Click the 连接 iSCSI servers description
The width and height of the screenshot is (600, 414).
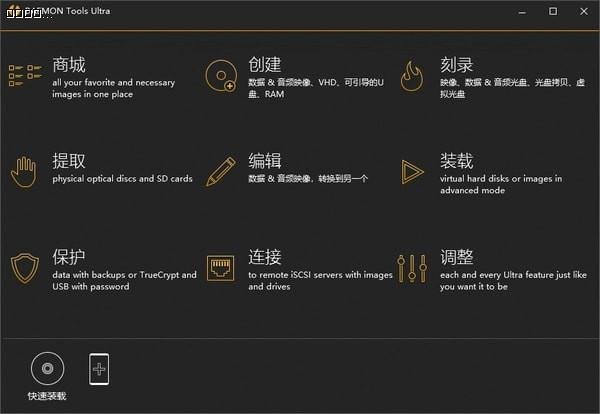(x=320, y=280)
